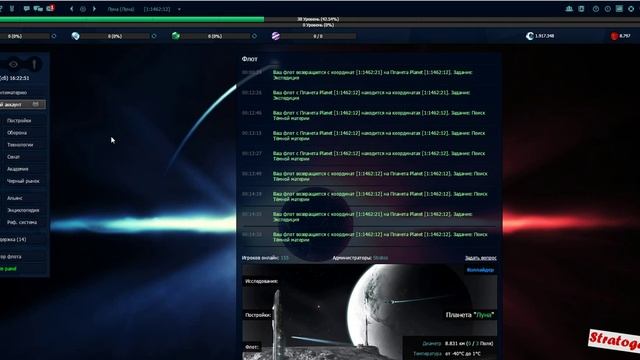Click the crystal resource storage bar
Screen dimensions: 640x360
pyautogui.click(x=116, y=36)
